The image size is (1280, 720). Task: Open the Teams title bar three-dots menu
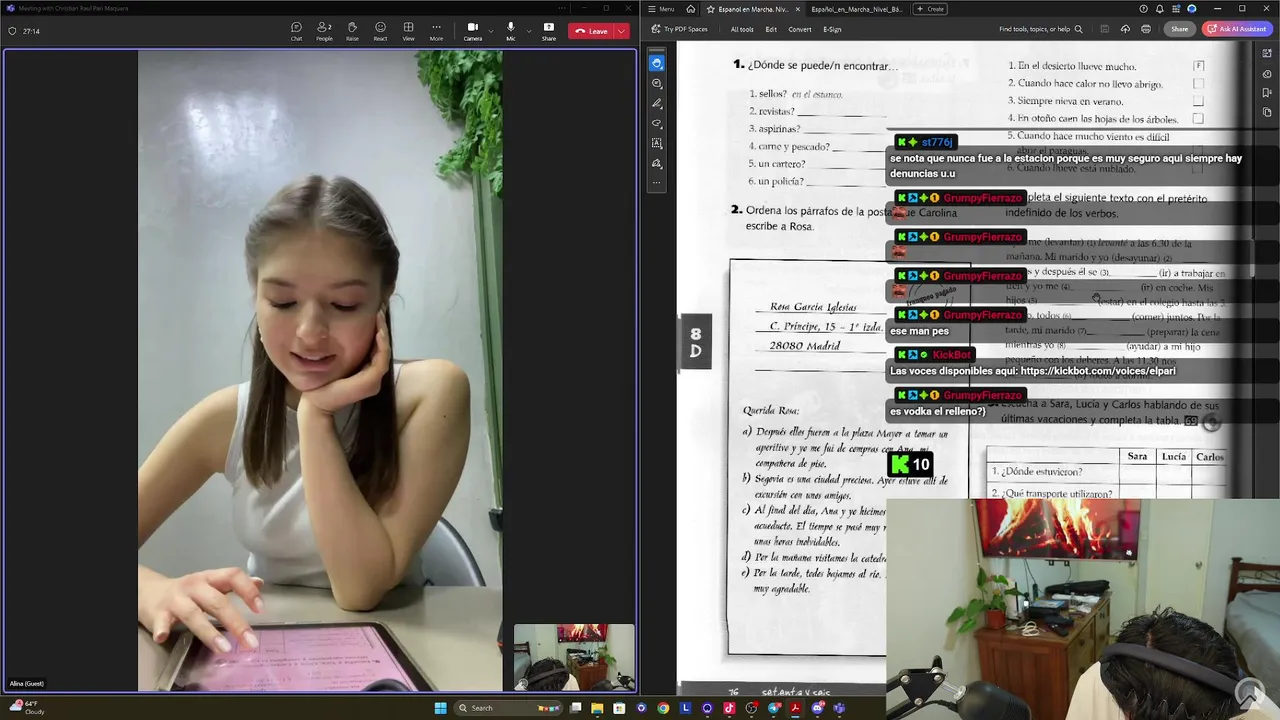coord(563,8)
